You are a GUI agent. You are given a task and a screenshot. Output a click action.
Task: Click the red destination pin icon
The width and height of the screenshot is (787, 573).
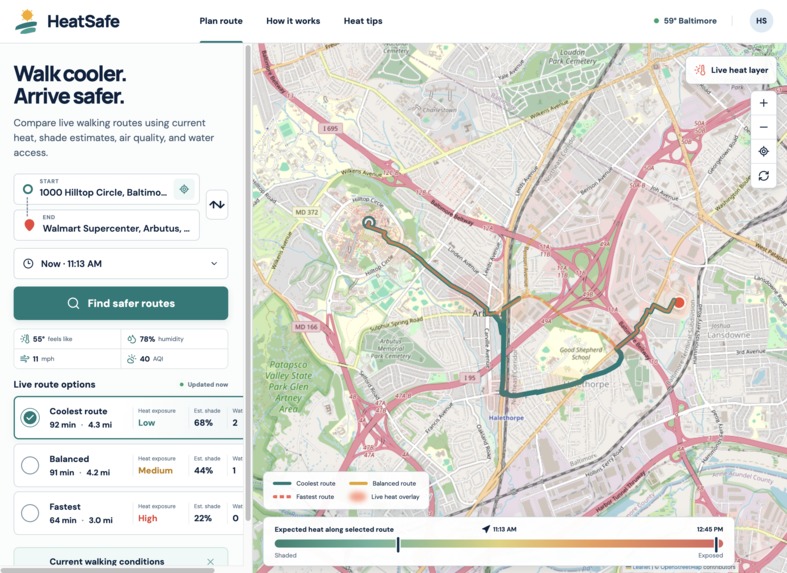point(29,225)
